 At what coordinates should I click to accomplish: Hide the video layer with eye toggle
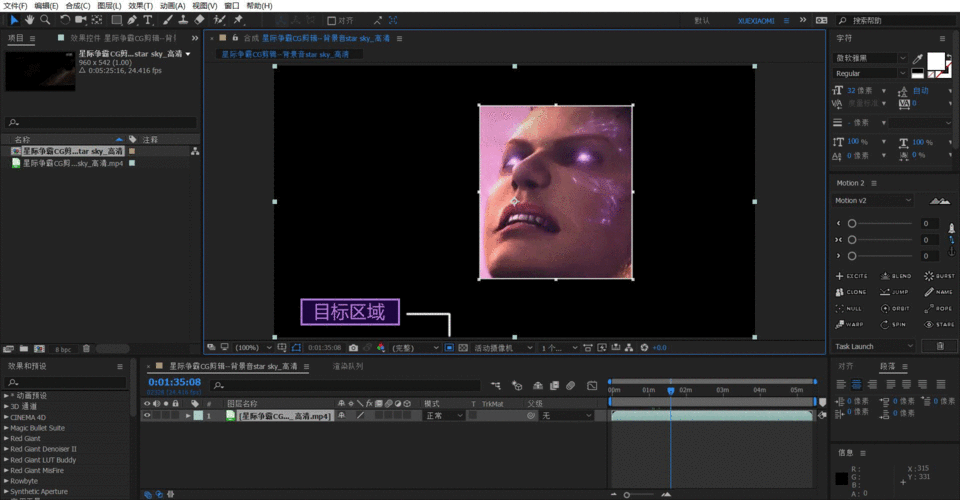click(147, 415)
